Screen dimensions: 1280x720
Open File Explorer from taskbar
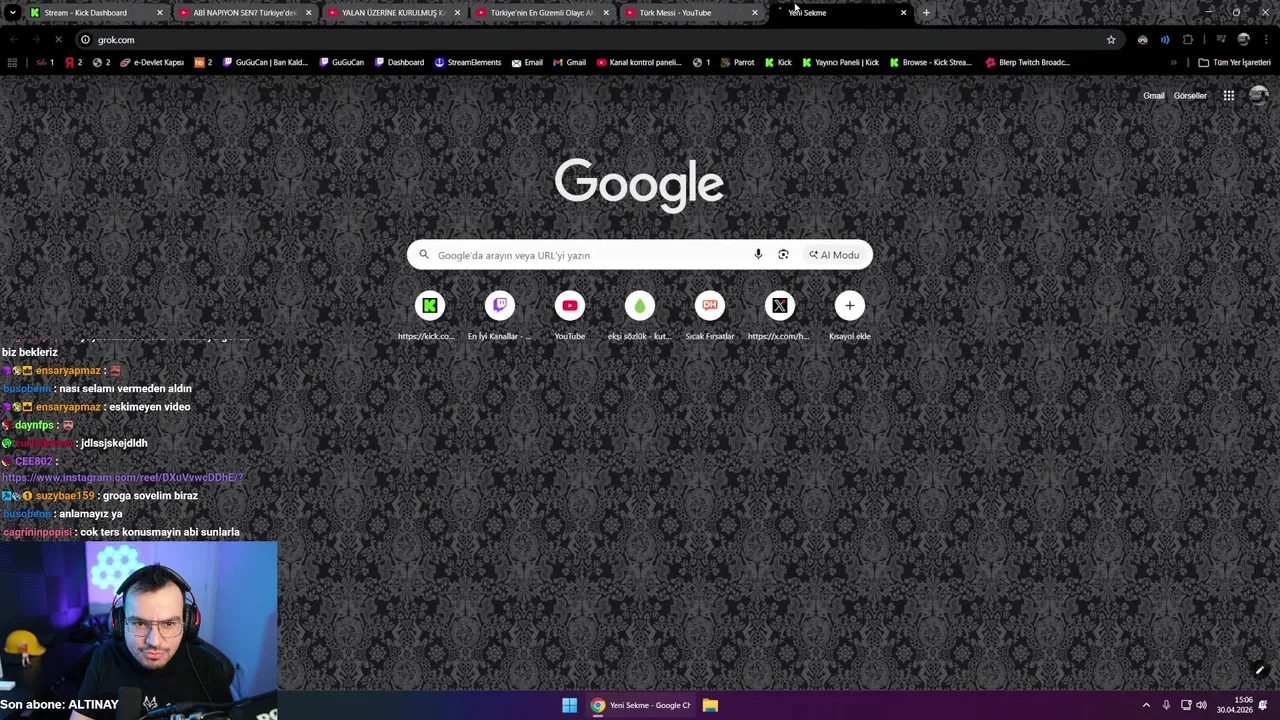pyautogui.click(x=710, y=705)
